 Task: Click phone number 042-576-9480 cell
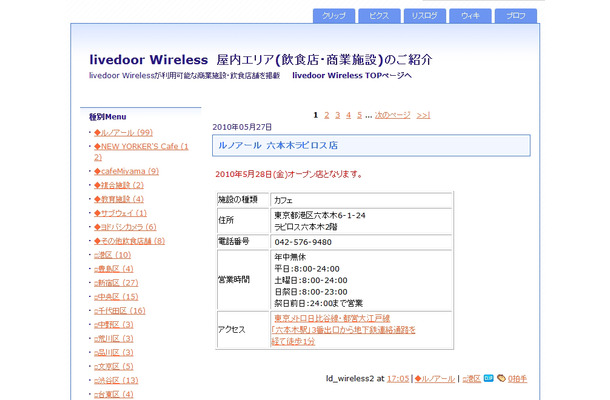(361, 242)
